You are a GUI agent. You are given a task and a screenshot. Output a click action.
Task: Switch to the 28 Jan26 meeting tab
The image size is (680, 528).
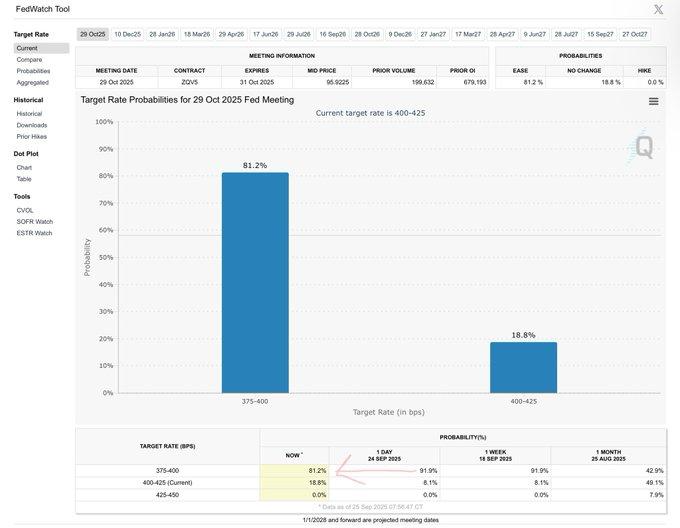162,34
